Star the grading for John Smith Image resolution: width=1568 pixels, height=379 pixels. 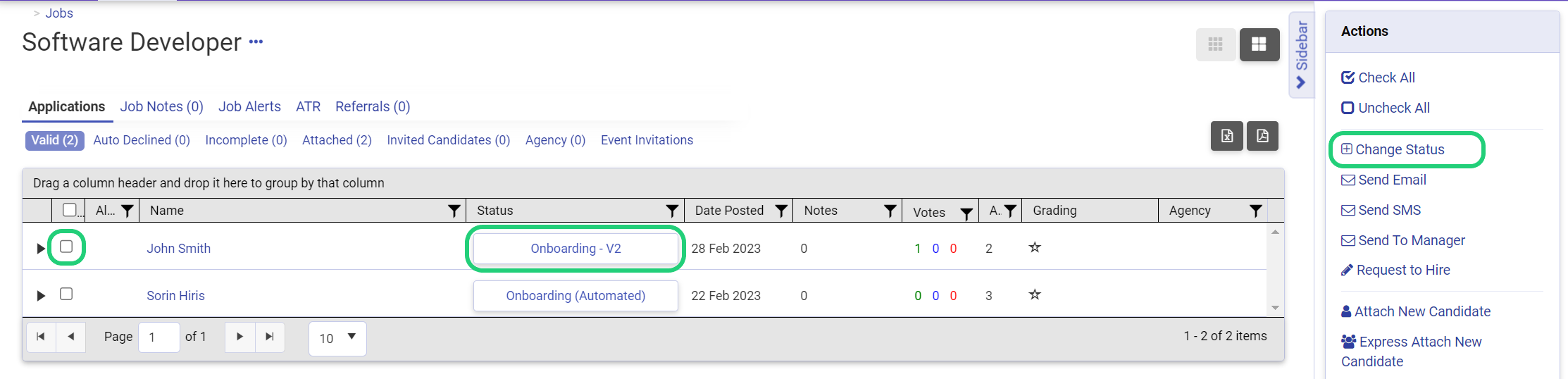[1035, 247]
